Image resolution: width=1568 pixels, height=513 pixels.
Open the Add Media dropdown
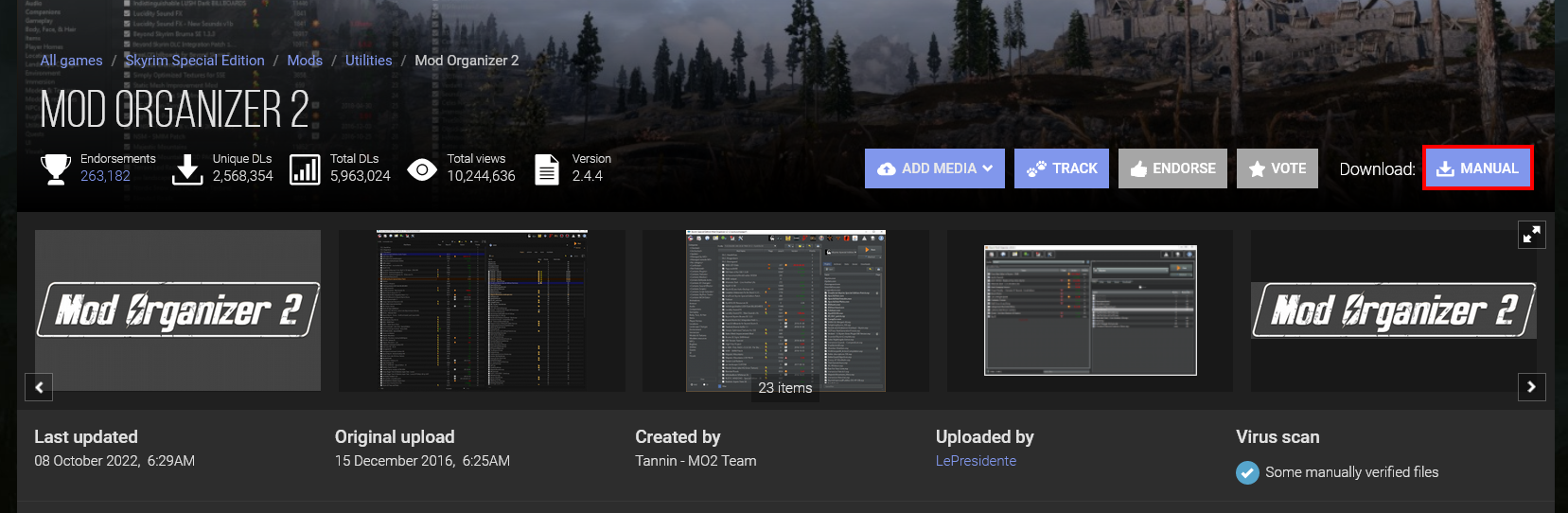tap(935, 168)
